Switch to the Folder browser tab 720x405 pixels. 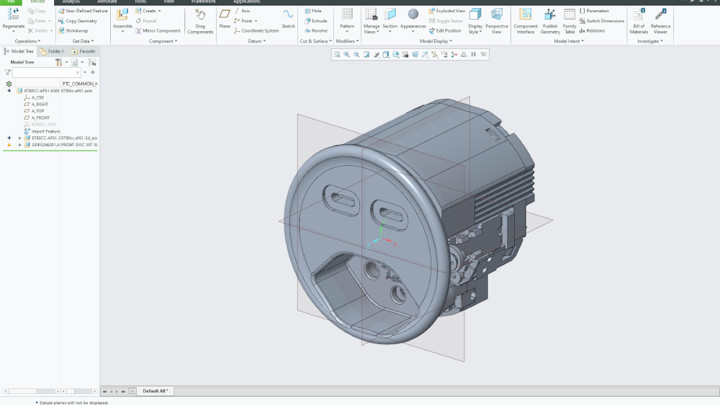pyautogui.click(x=53, y=51)
